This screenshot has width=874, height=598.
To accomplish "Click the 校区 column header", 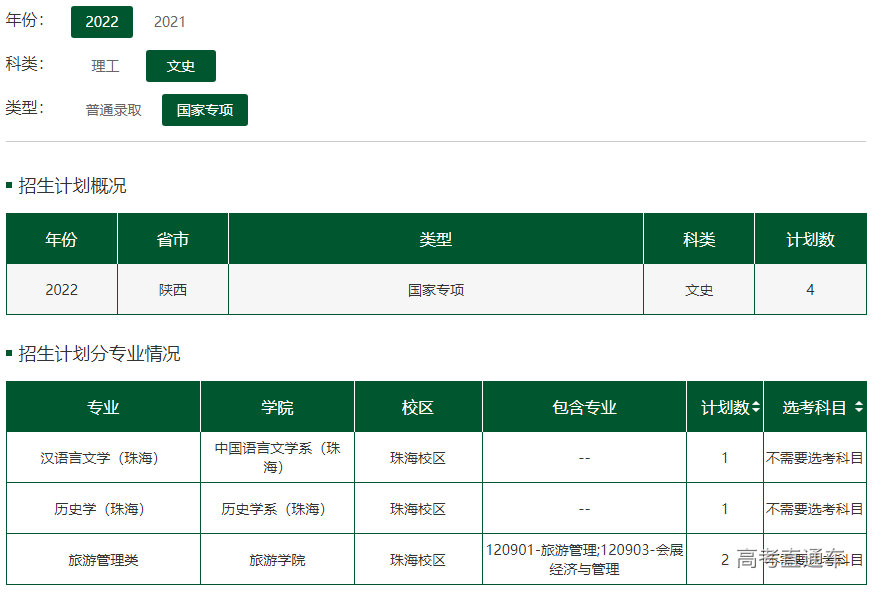I will (x=418, y=407).
